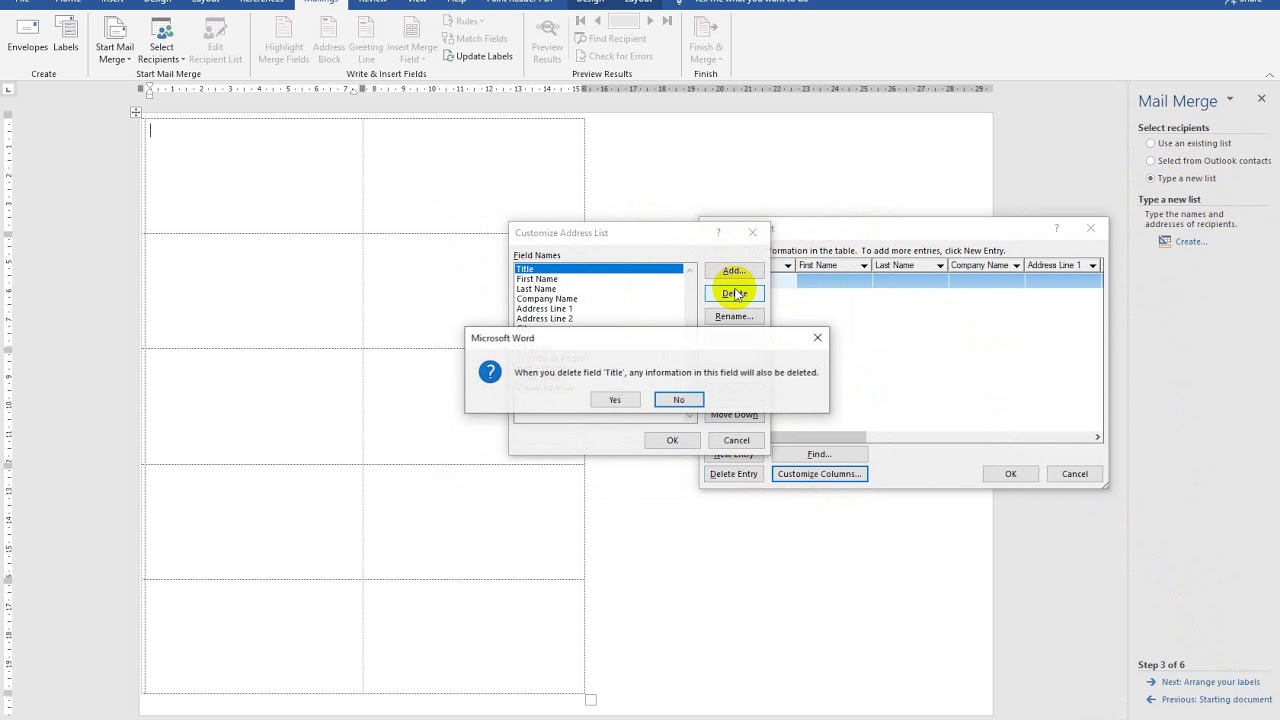Click Edit Recipient List icon
Viewport: 1280px width, 720px height.
[215, 41]
